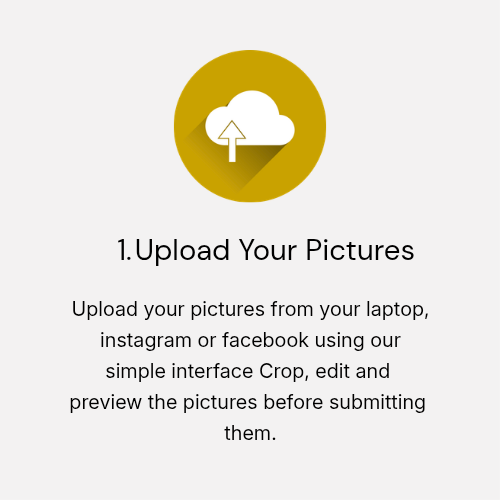Click the word "Crop" in description
The height and width of the screenshot is (500, 500).
coord(284,372)
